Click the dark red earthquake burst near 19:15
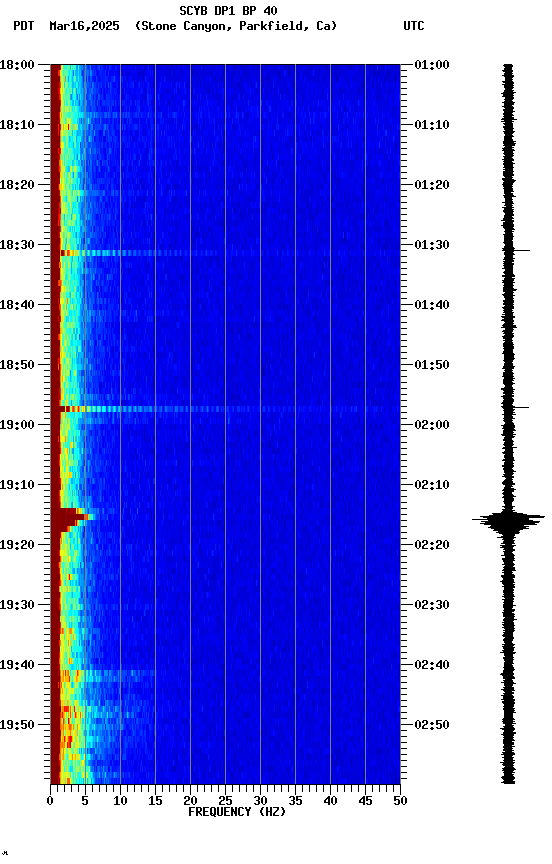This screenshot has height=864, width=552. click(x=70, y=520)
